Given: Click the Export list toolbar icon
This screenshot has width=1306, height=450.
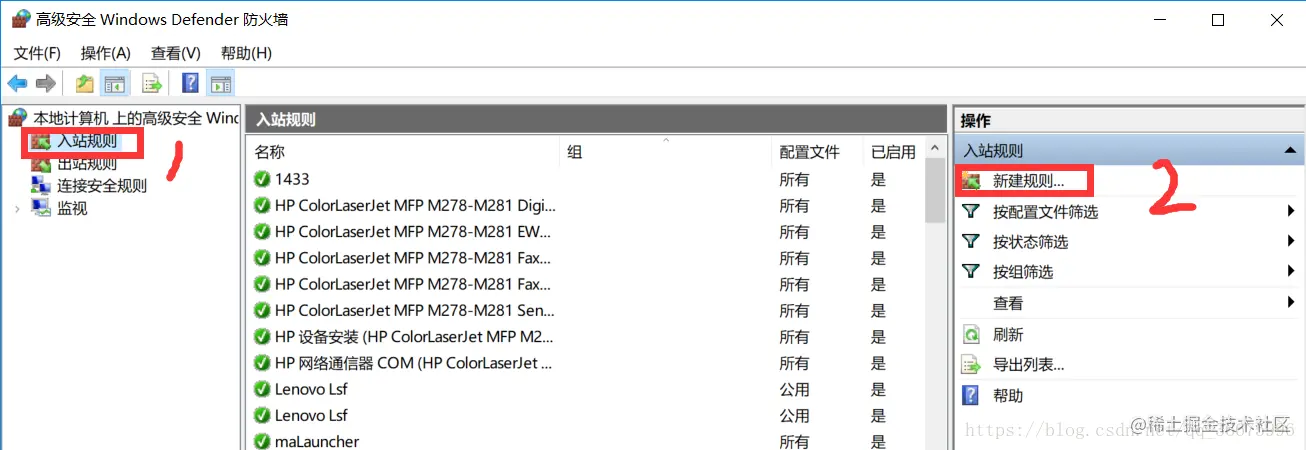Looking at the screenshot, I should click(152, 84).
